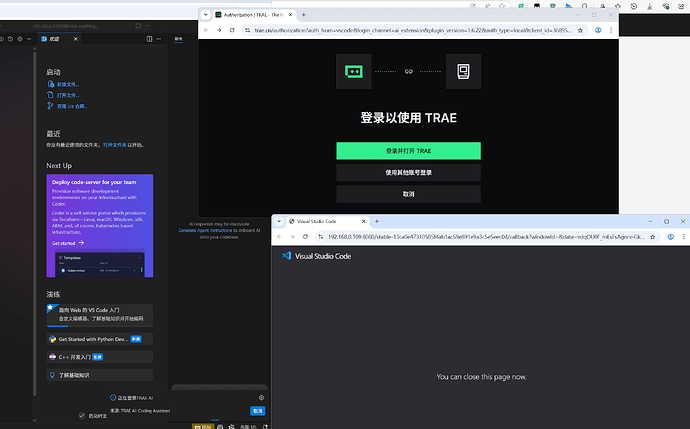Screen dimensions: 690x429
Task: Click 'You can close this page now.' text
Action: [x=481, y=377]
